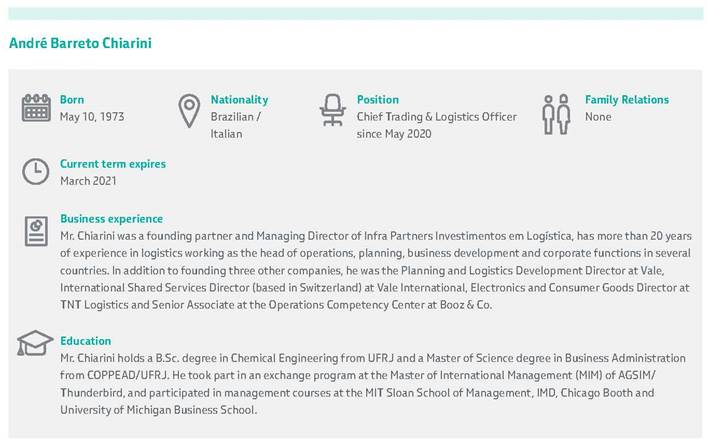
Task: Click the Education heading
Action: [85, 341]
